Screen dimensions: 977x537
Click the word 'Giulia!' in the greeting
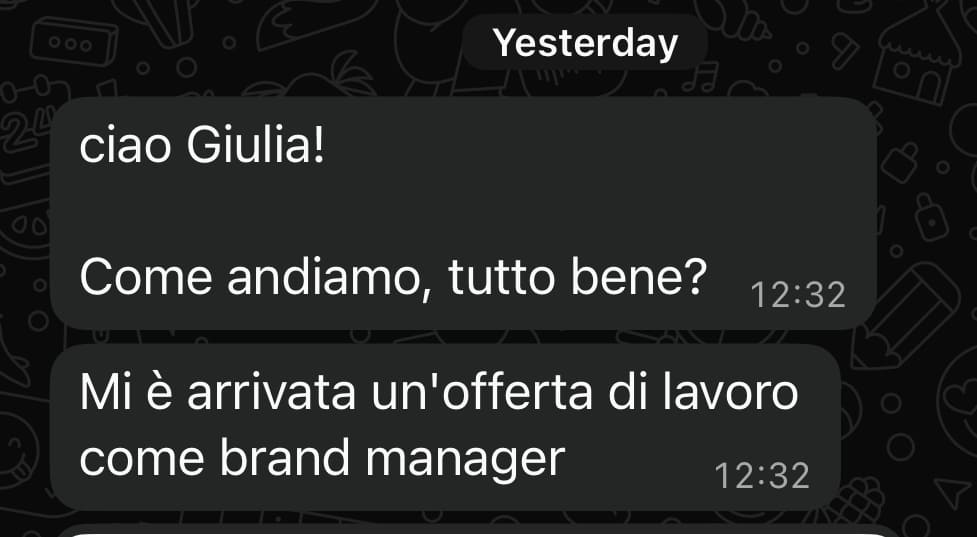(x=256, y=148)
